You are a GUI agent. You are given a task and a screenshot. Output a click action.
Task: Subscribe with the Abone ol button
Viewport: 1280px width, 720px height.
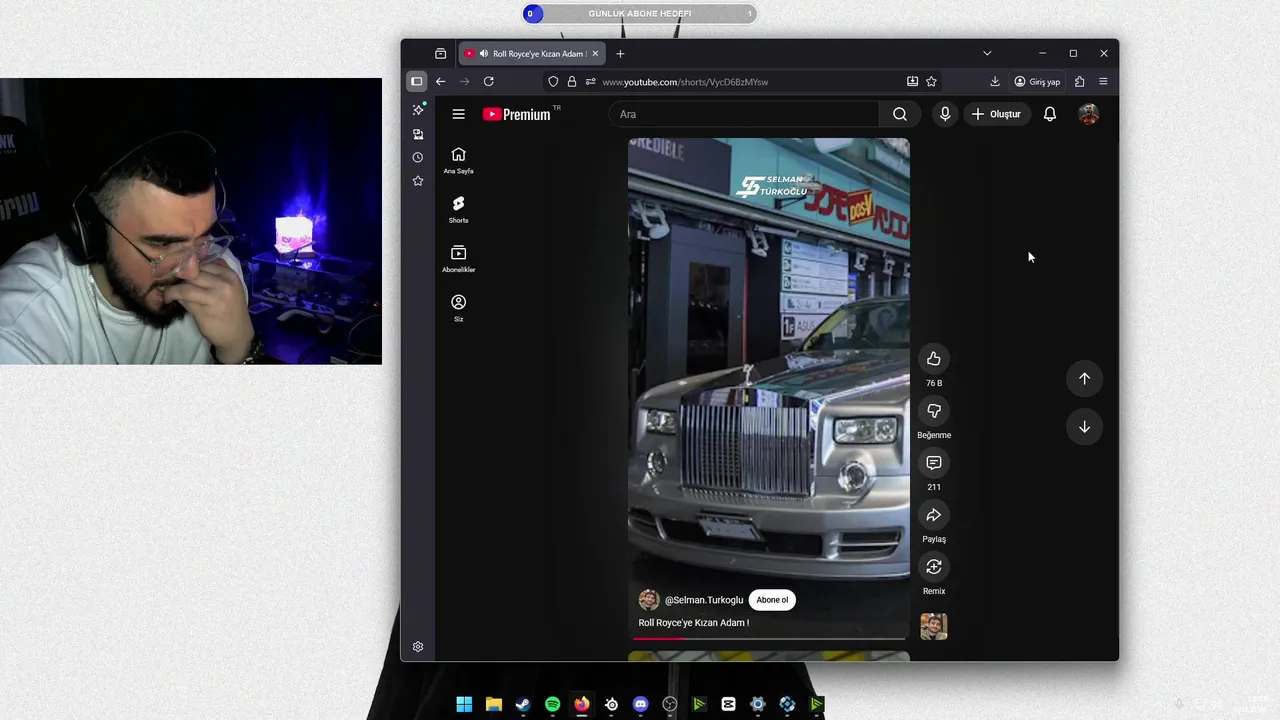772,600
